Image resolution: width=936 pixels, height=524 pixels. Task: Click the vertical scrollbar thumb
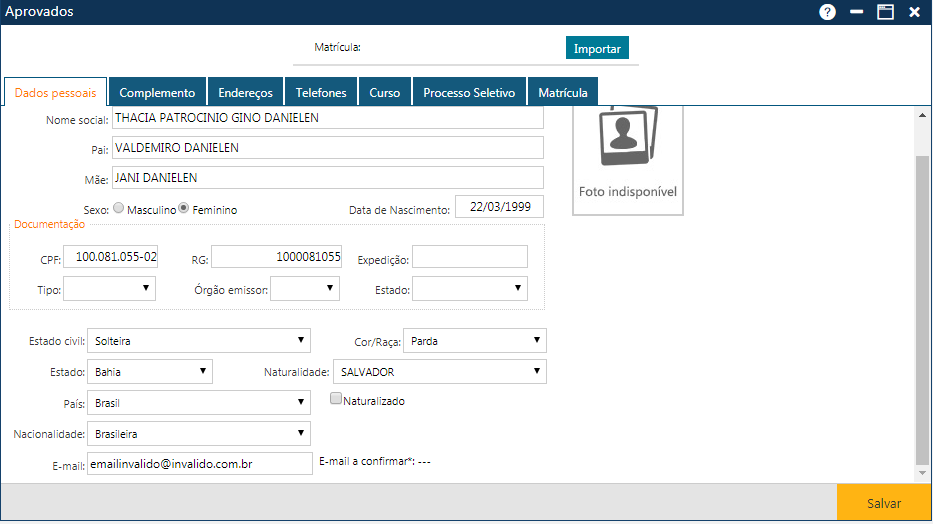click(x=922, y=310)
